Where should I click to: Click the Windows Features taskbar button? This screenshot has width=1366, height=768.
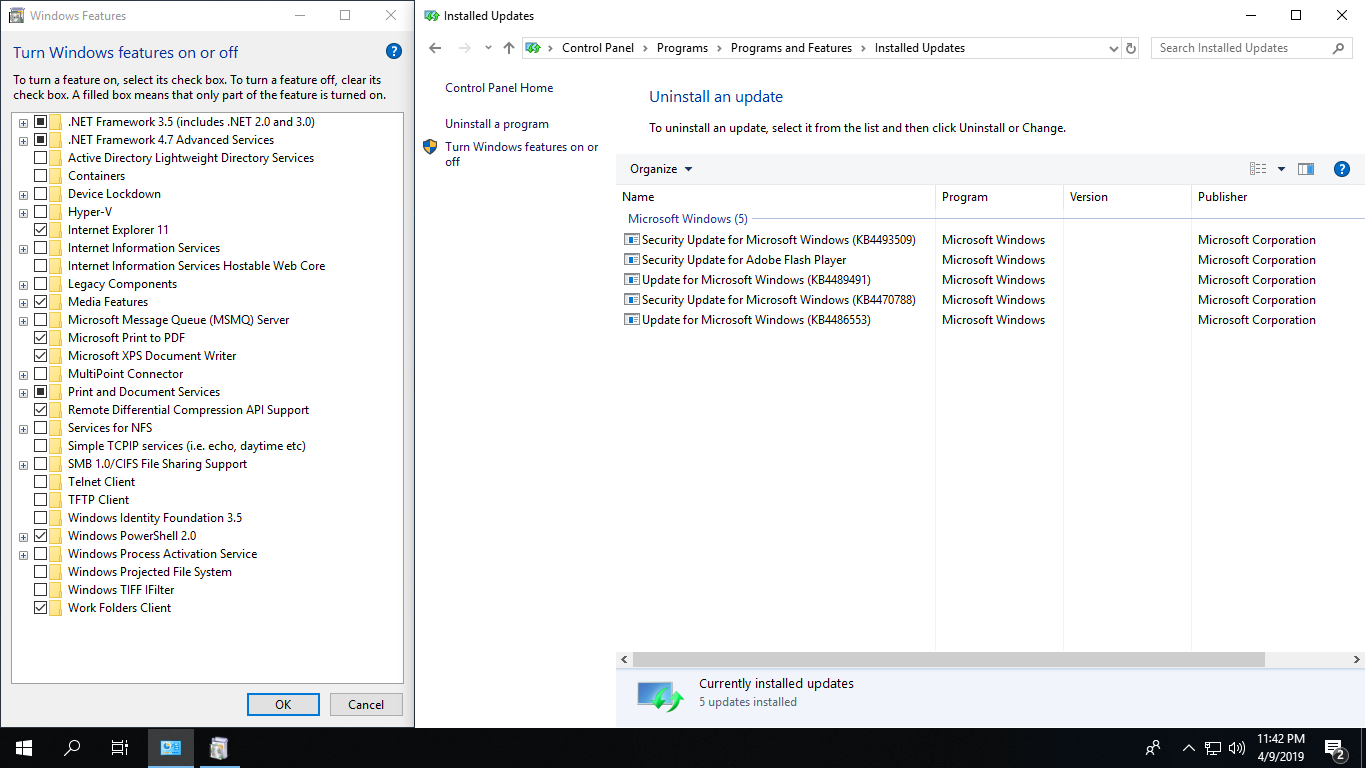pyautogui.click(x=219, y=748)
